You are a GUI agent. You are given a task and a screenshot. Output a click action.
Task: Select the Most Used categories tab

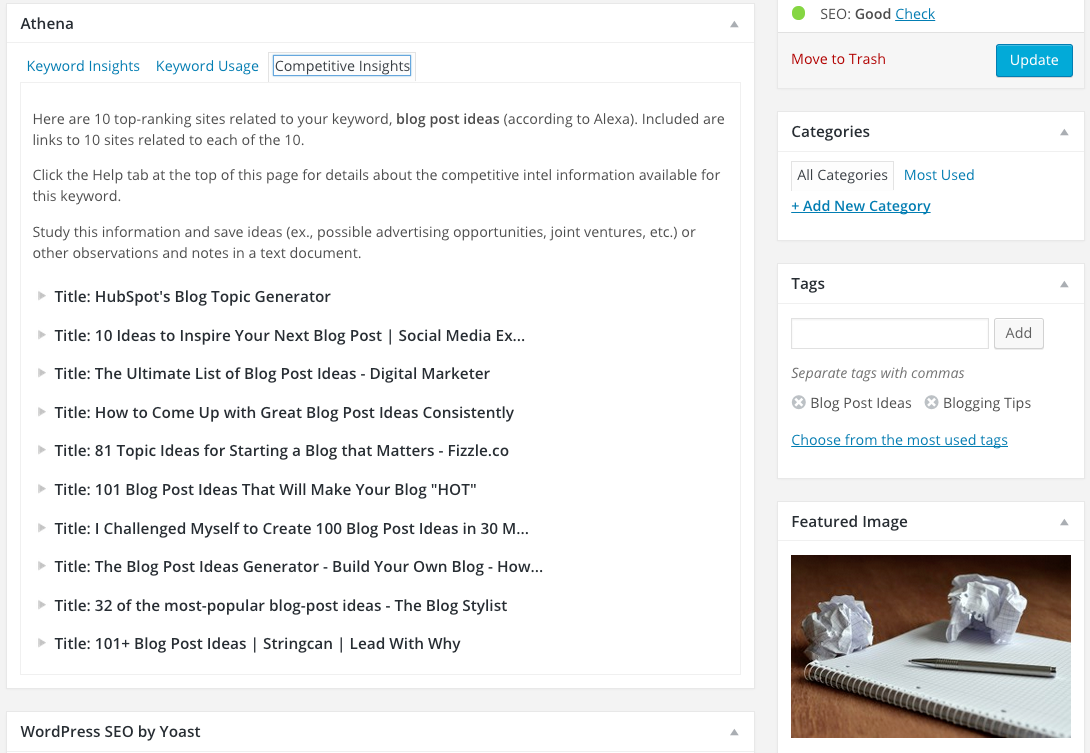[938, 175]
